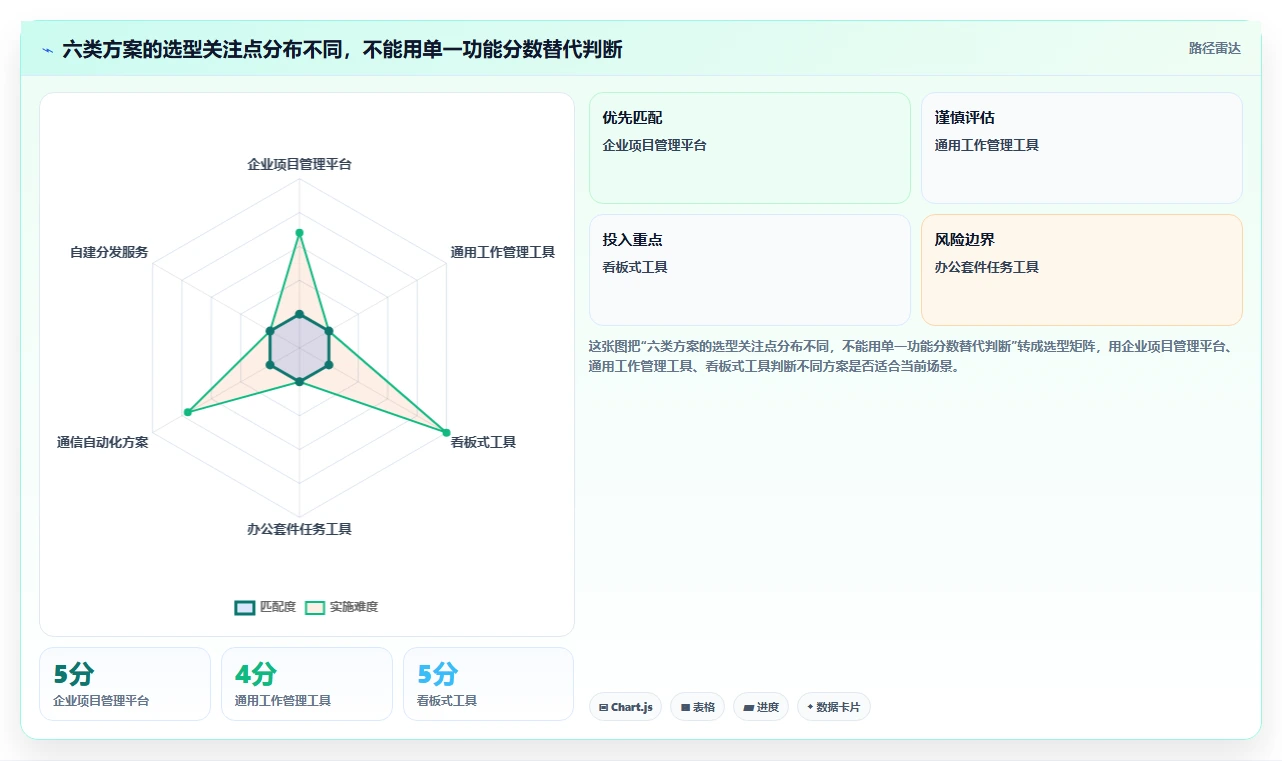Screen dimensions: 1282x761
Task: Click 看板式工具 radar axis label
Action: (483, 442)
